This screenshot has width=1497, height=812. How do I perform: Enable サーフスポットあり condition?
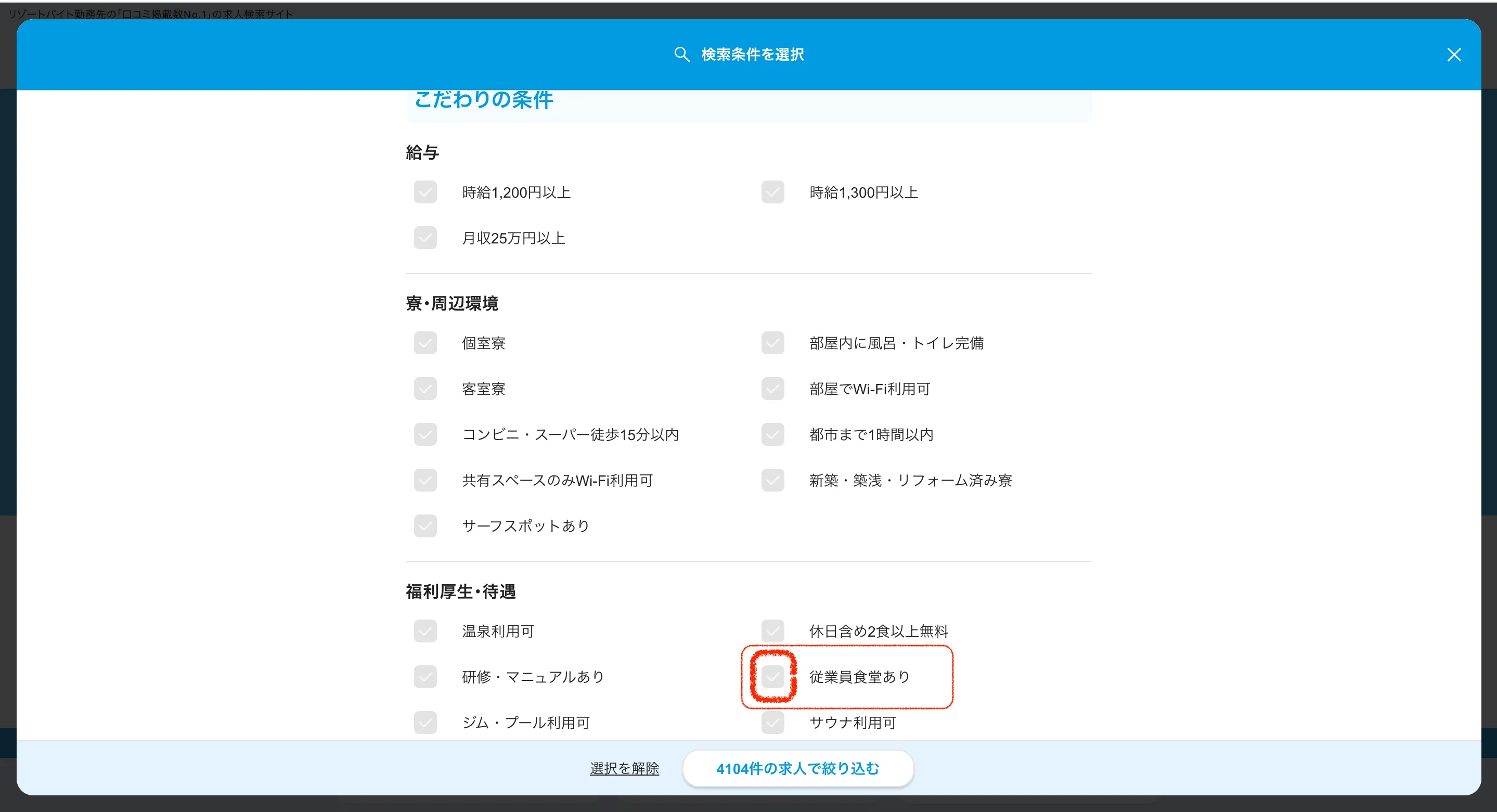point(425,525)
